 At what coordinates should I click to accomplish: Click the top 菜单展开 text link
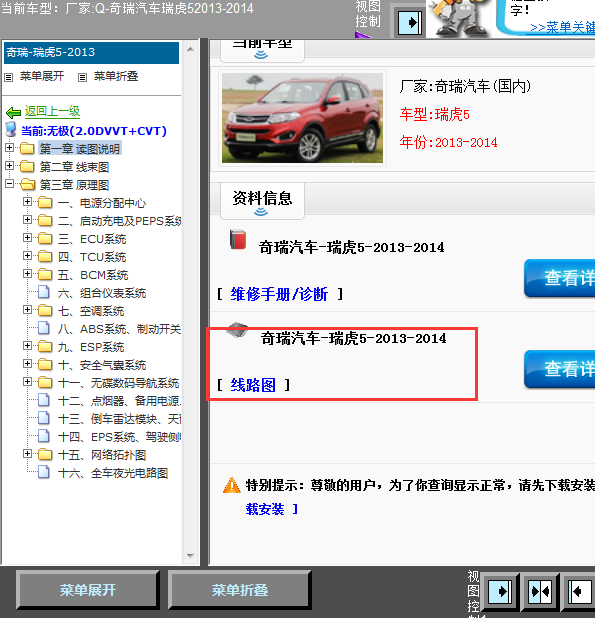(42, 76)
